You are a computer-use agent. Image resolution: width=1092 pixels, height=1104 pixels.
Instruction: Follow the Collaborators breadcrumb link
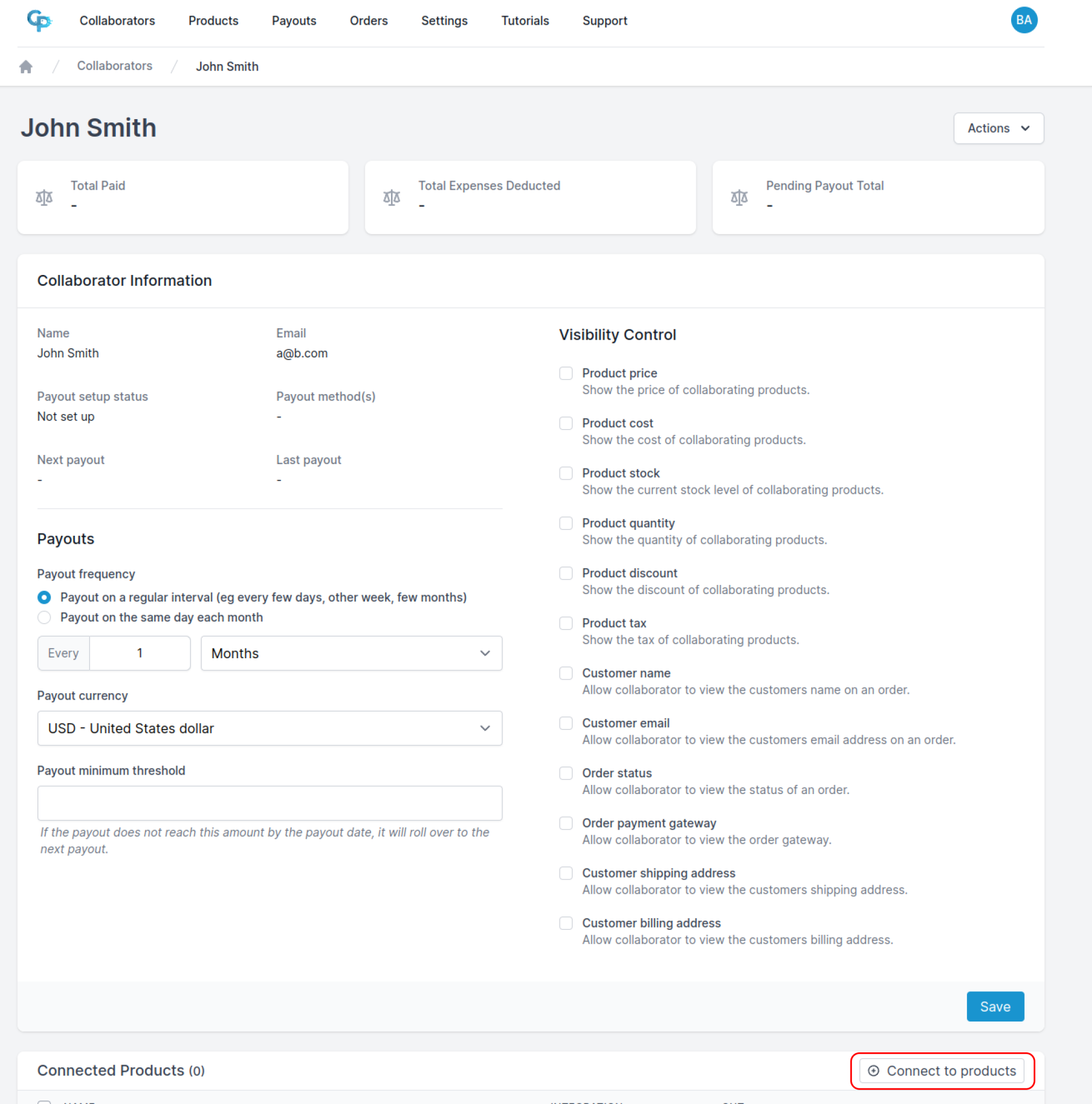point(114,66)
